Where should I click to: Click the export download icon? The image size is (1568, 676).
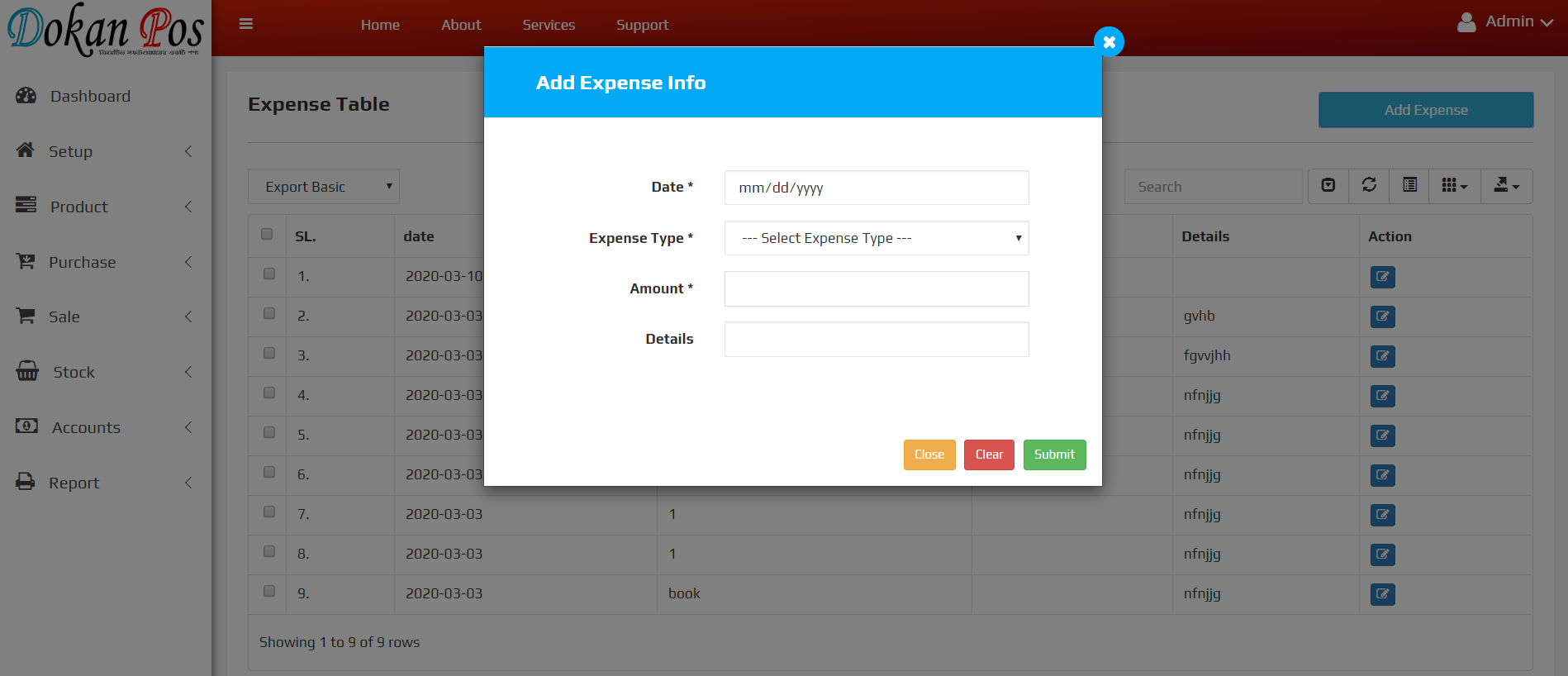(1505, 186)
